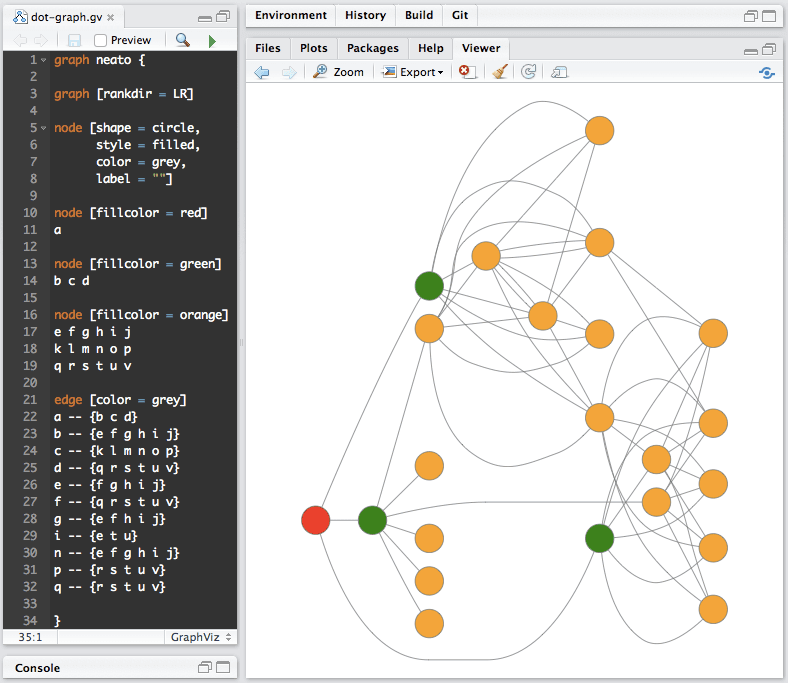This screenshot has width=788, height=683.
Task: Open the Help tab
Action: (x=431, y=48)
